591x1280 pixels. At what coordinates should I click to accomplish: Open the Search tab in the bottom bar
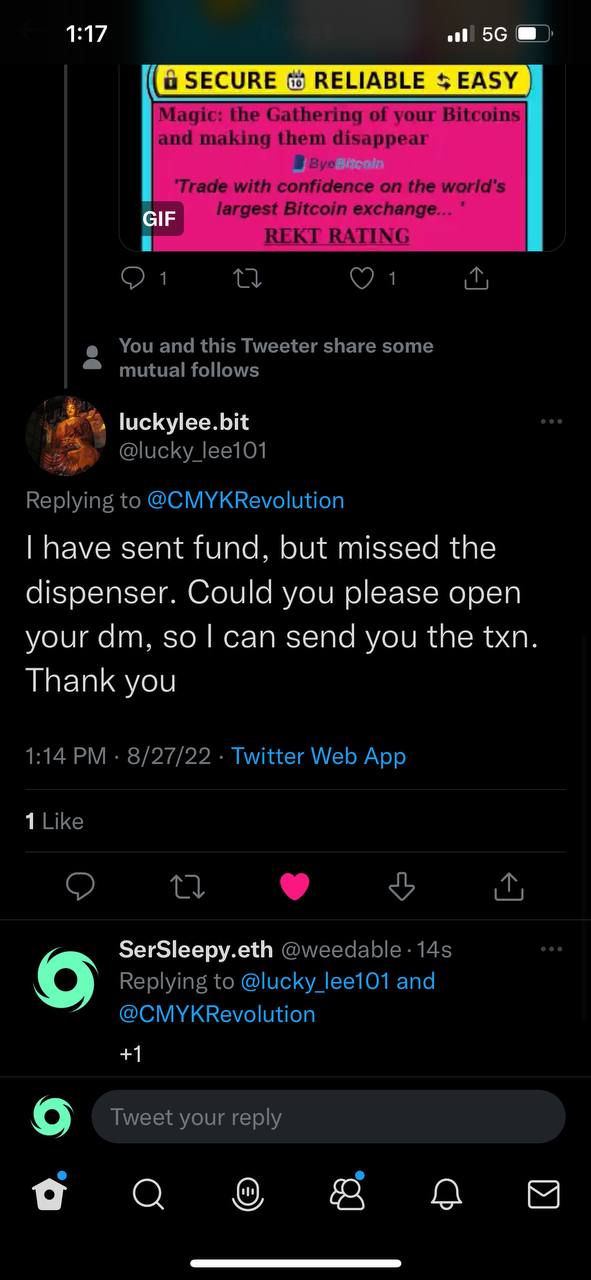pos(148,1193)
